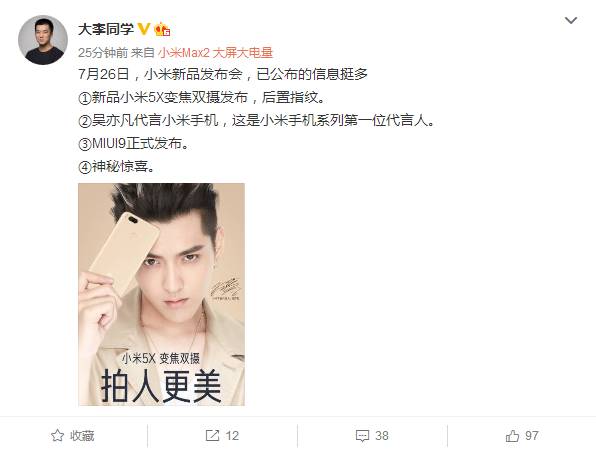596x454 pixels.
Task: Click the yellow V verified badge
Action: click(144, 29)
